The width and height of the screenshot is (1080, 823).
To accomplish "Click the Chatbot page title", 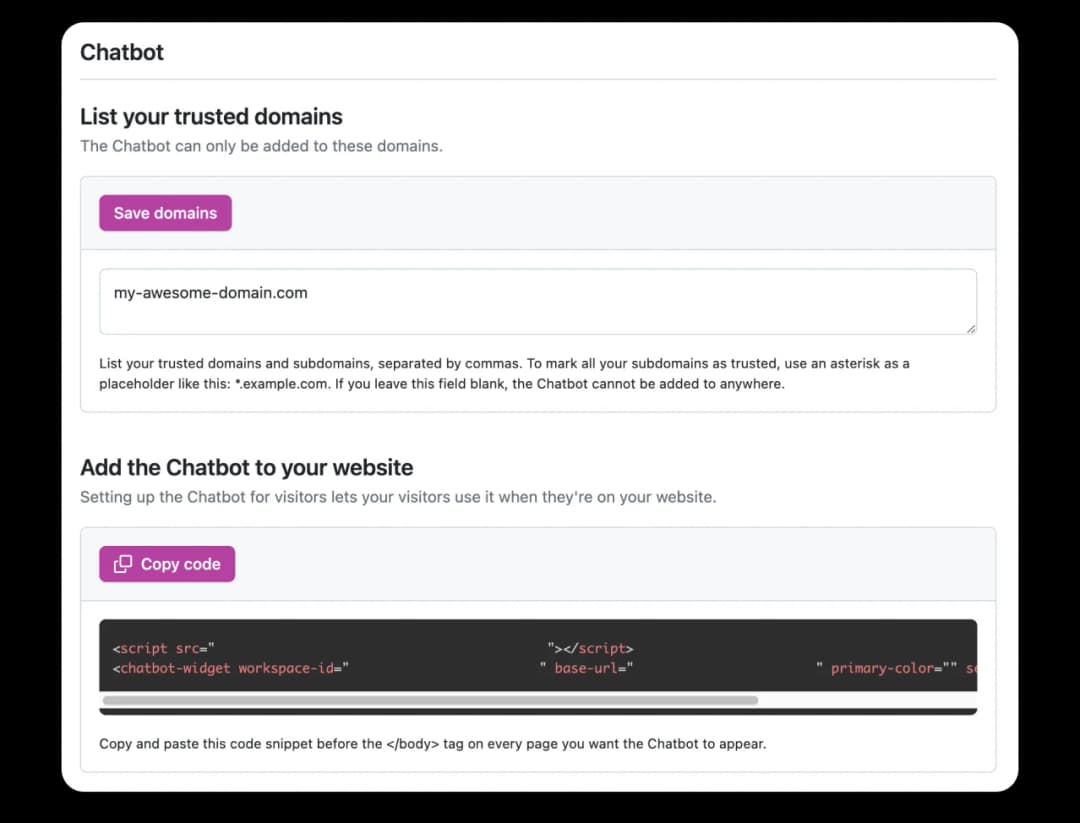I will (x=122, y=52).
